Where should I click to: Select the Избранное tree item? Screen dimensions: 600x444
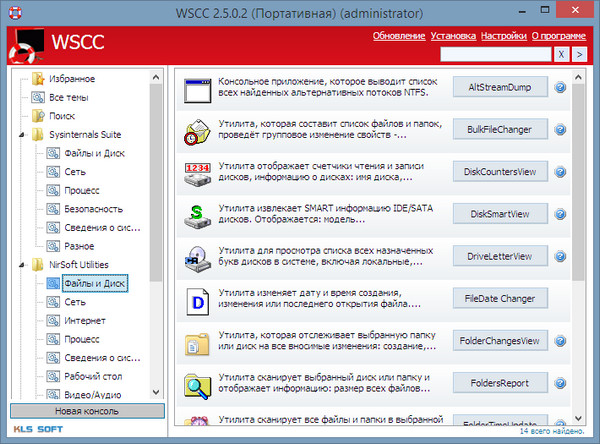(72, 78)
